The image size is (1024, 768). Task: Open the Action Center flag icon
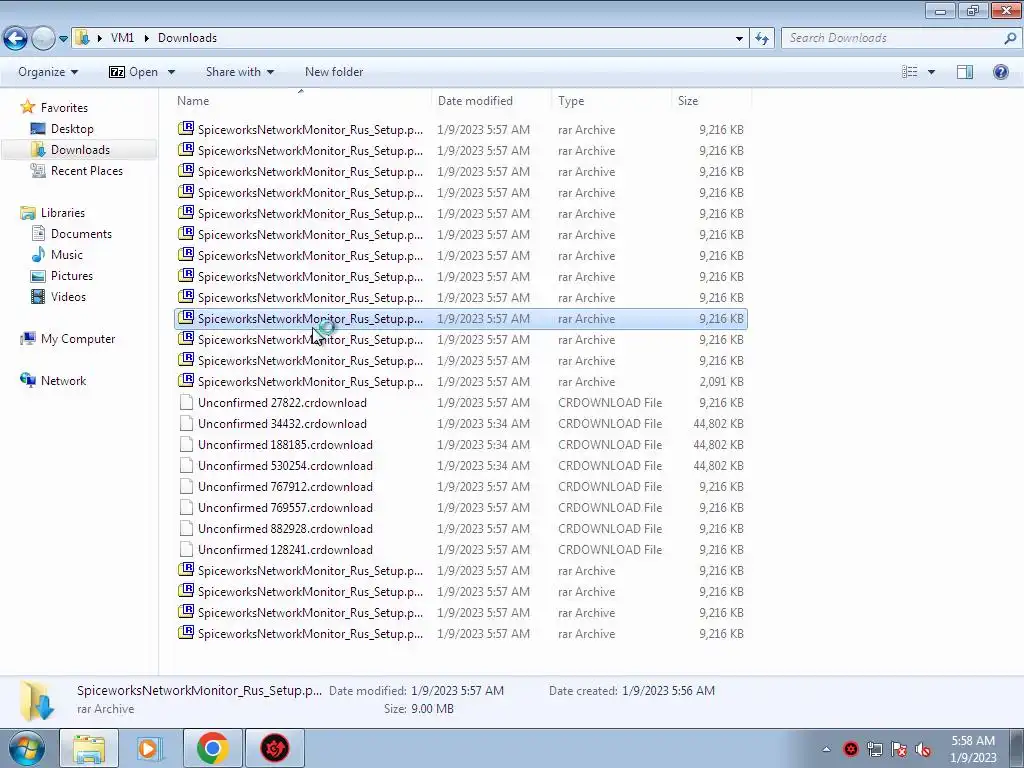click(x=899, y=749)
